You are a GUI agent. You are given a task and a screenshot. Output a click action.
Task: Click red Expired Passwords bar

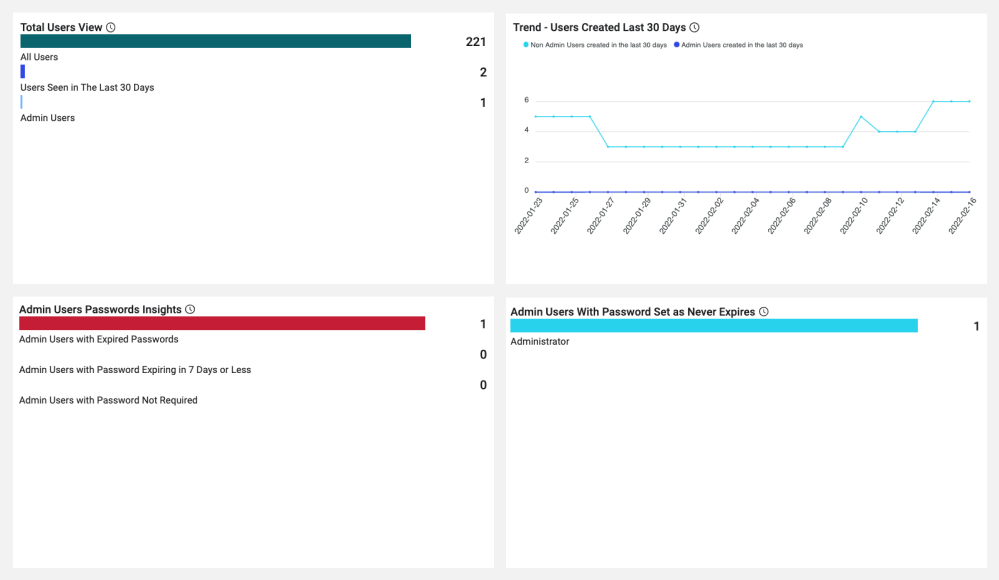pos(222,323)
